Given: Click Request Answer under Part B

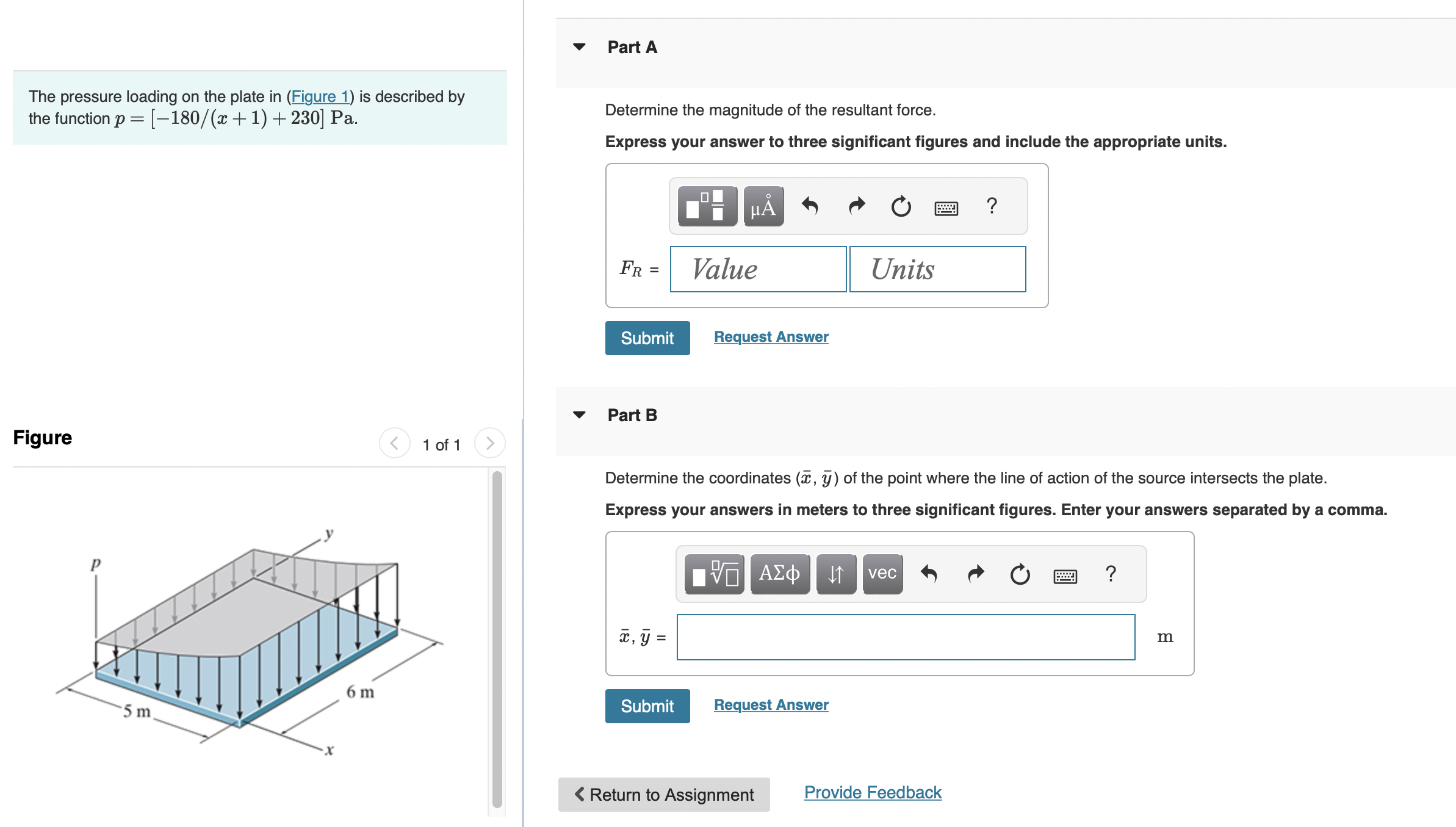Looking at the screenshot, I should [771, 705].
